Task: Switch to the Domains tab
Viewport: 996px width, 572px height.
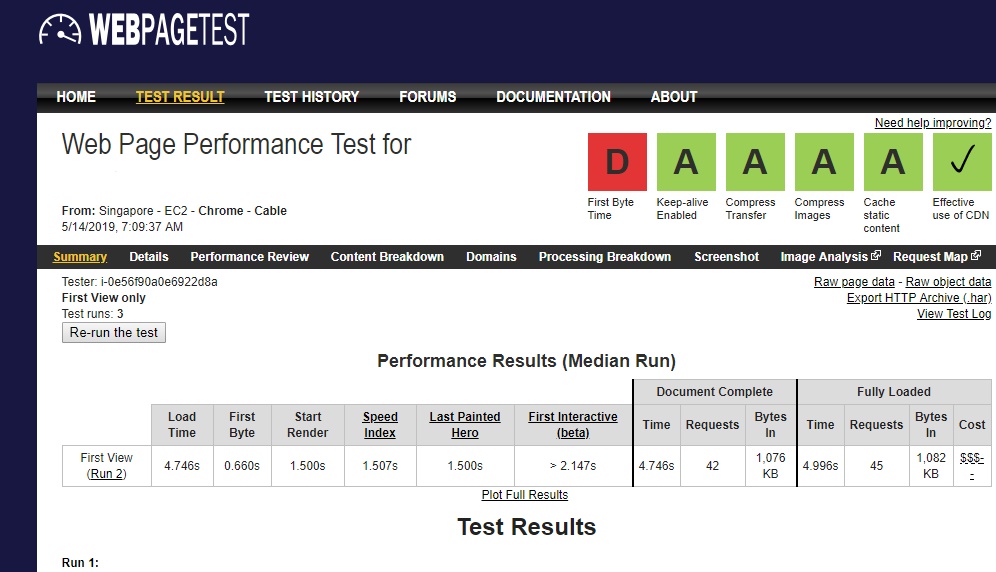Action: [x=491, y=257]
